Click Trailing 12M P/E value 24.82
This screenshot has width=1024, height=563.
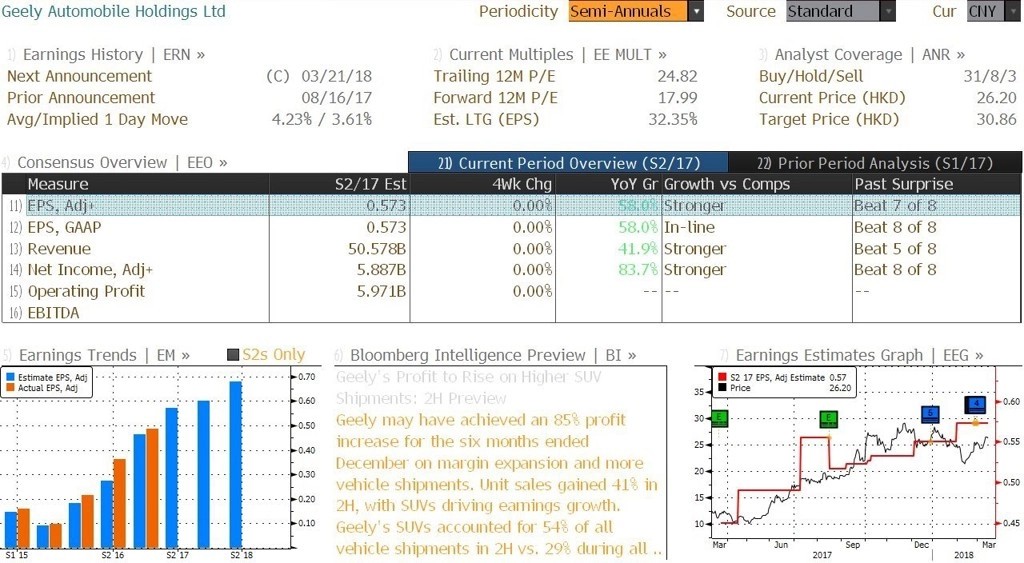pyautogui.click(x=677, y=76)
